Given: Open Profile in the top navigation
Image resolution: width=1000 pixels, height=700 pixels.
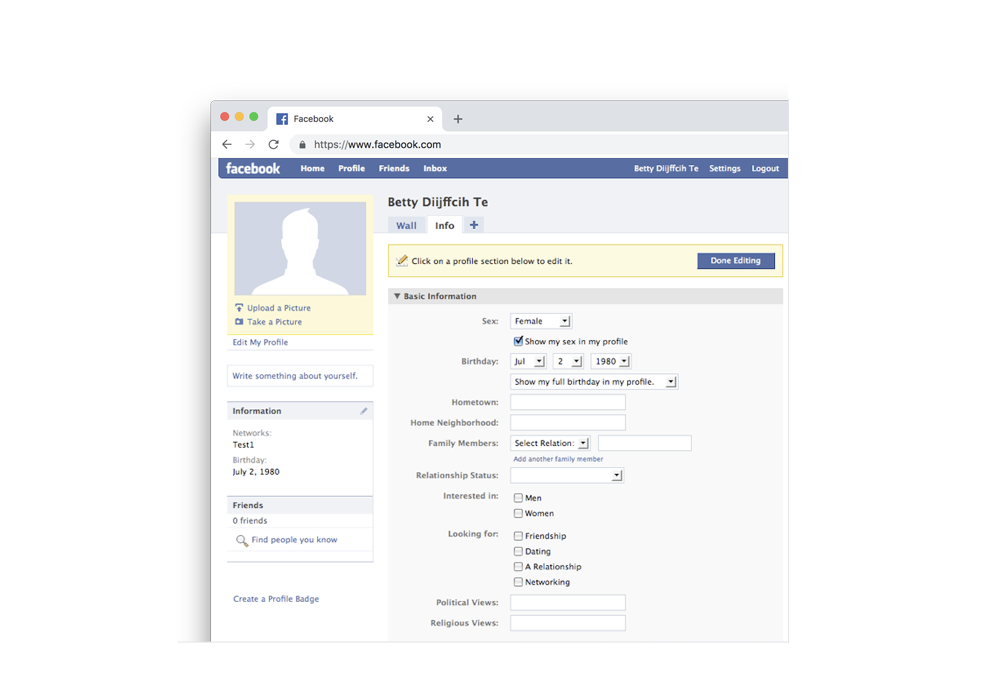Looking at the screenshot, I should pos(351,168).
